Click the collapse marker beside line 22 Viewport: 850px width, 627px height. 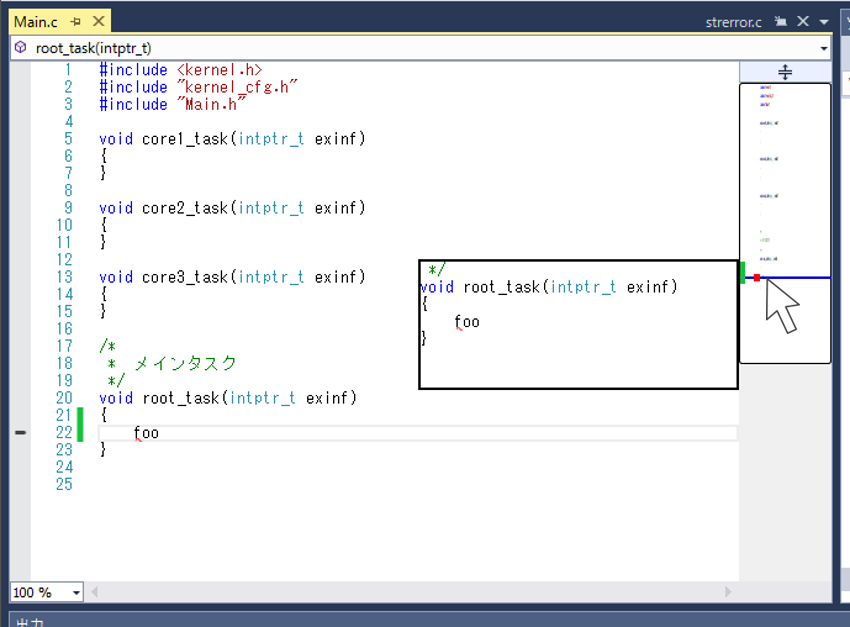click(20, 433)
